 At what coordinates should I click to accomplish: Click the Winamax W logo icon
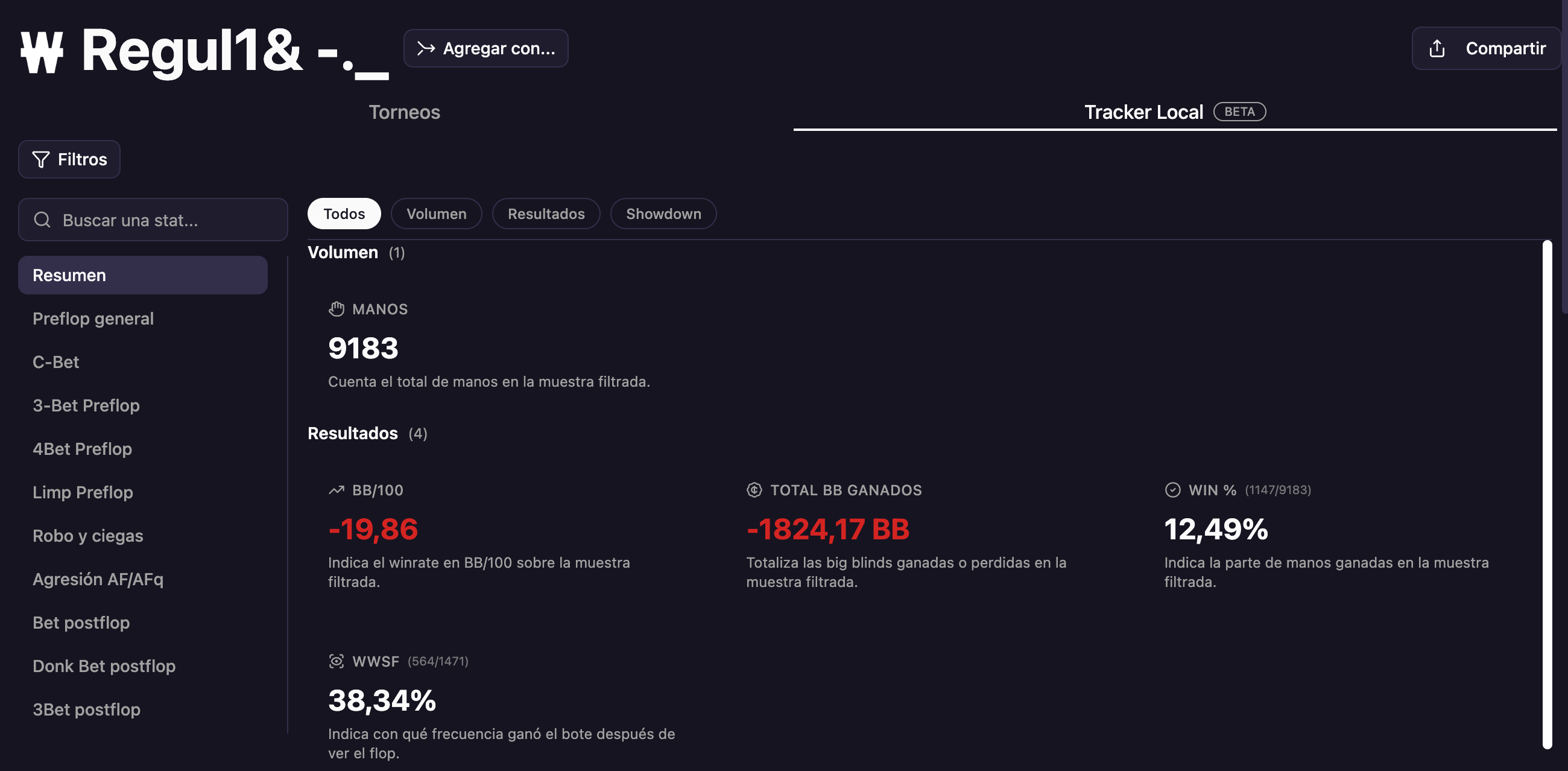click(42, 52)
